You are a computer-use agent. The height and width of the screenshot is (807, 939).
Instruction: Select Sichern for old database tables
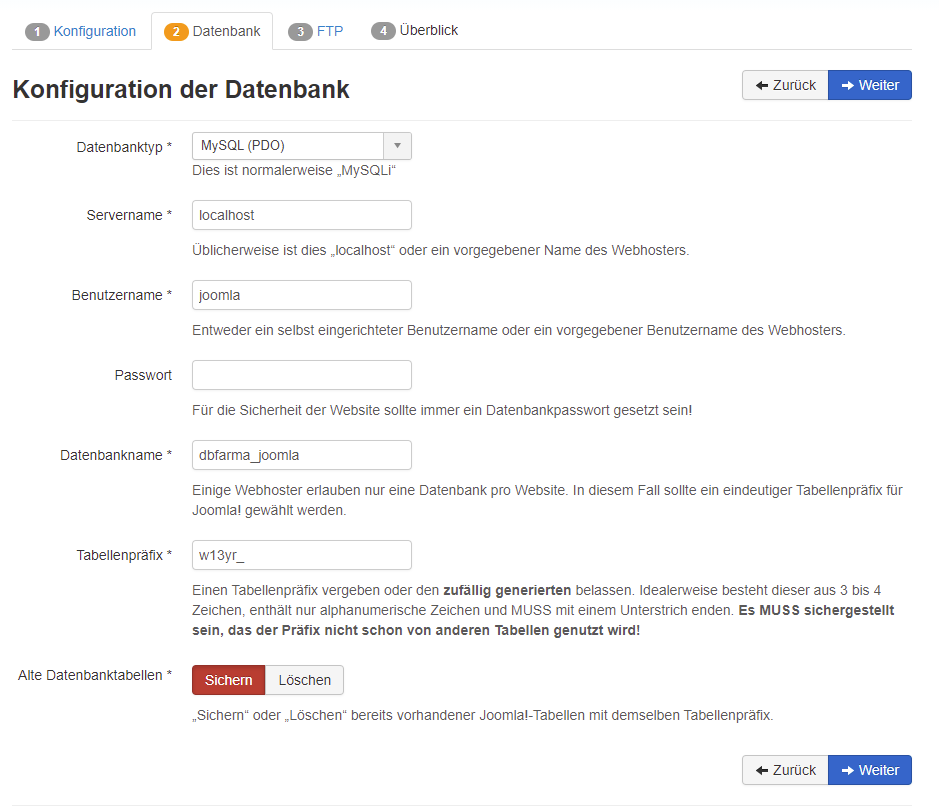[228, 680]
